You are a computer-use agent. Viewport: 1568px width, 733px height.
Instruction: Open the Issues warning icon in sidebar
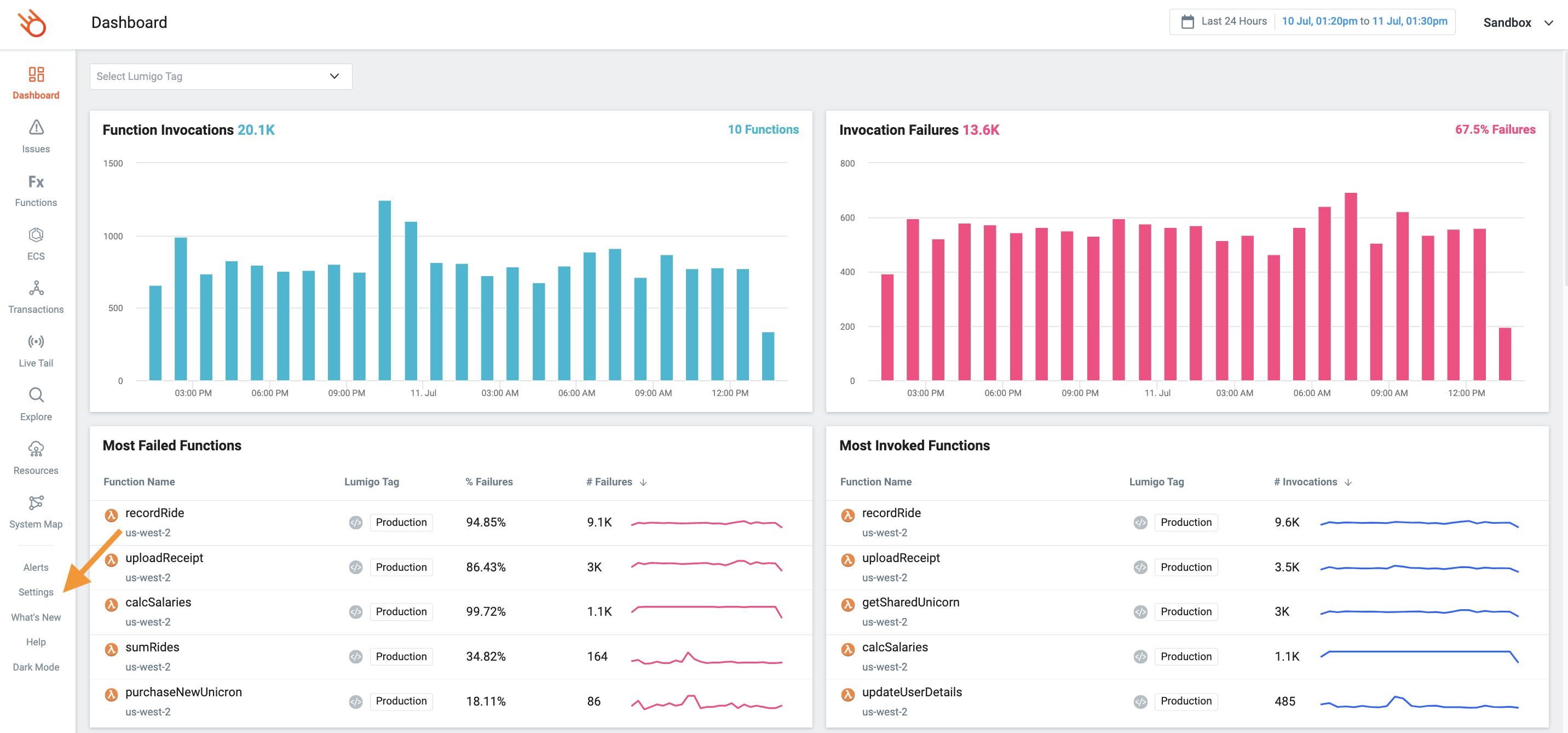click(x=36, y=127)
